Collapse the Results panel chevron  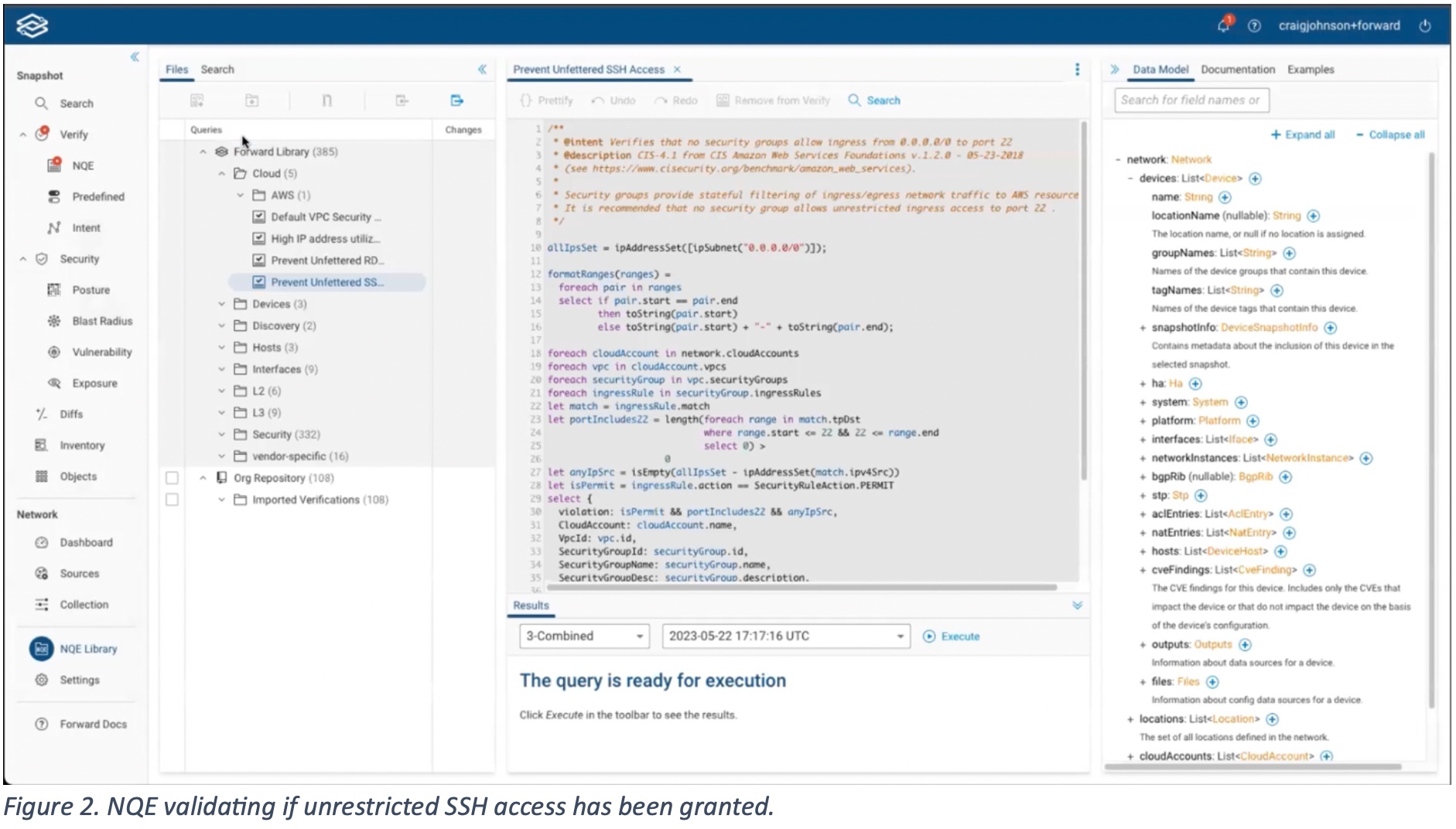coord(1077,606)
